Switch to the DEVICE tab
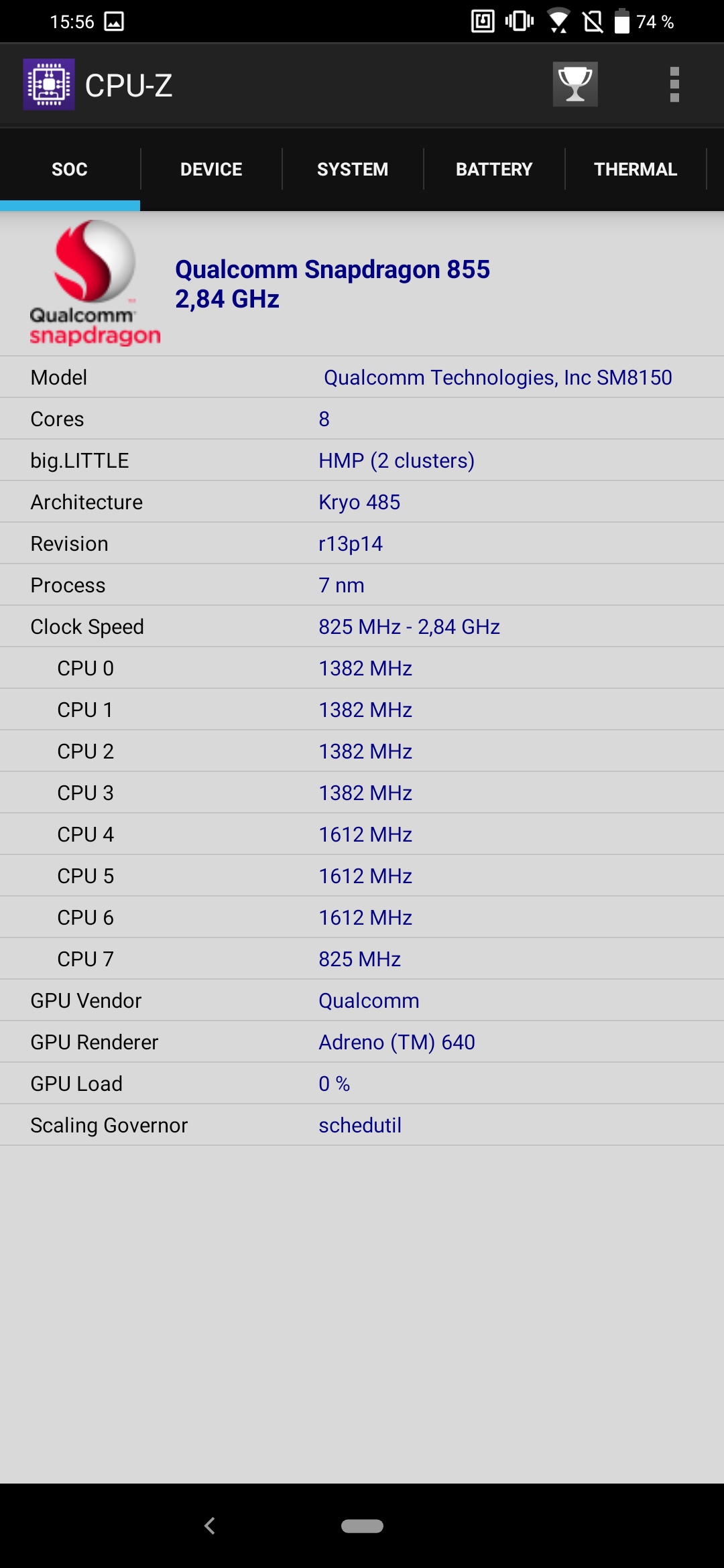This screenshot has width=724, height=1568. (211, 170)
